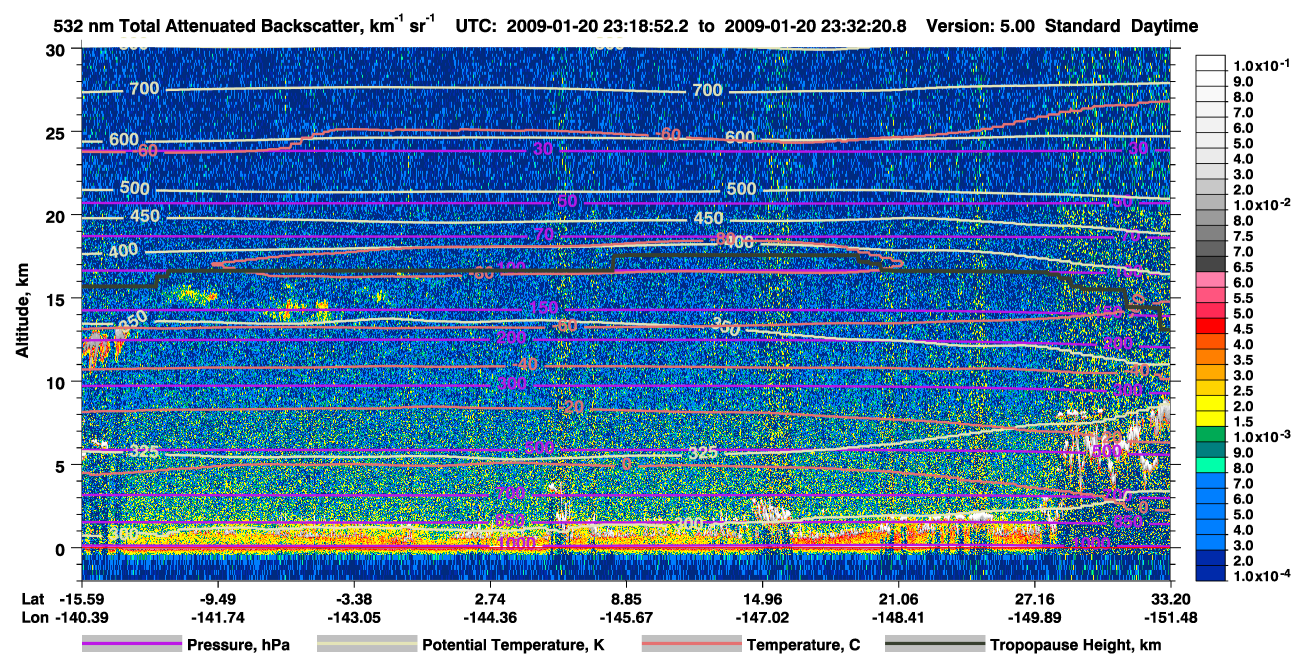Select the salmon Temperature legend line sample

click(x=691, y=645)
